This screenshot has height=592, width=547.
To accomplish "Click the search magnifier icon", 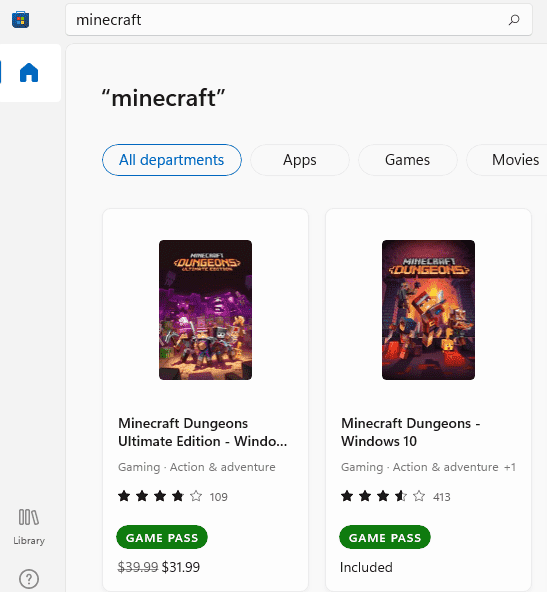I will click(514, 20).
